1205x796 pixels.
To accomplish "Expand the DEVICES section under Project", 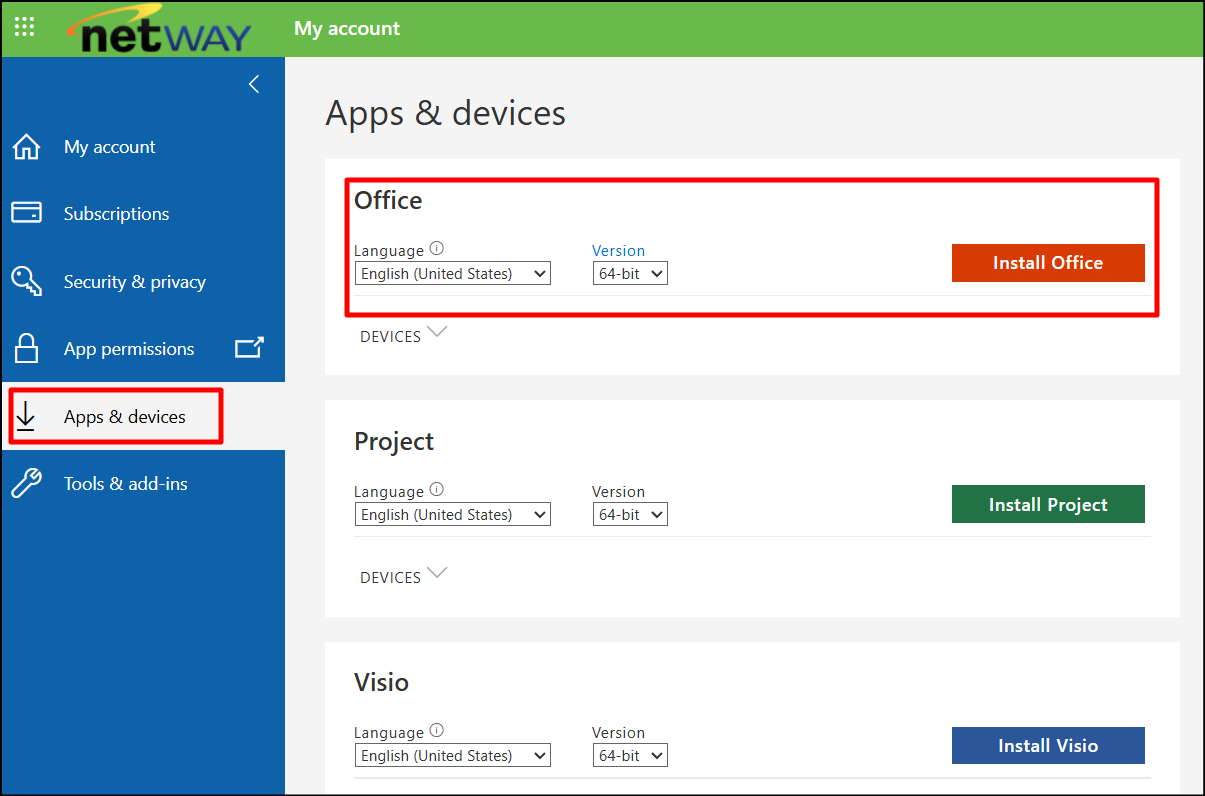I will click(403, 577).
